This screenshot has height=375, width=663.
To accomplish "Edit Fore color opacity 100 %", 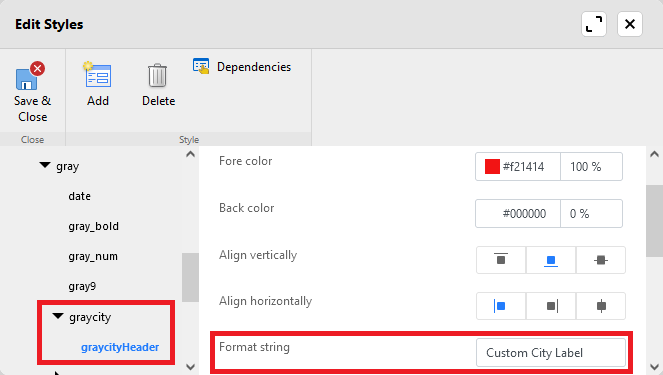I will point(591,167).
